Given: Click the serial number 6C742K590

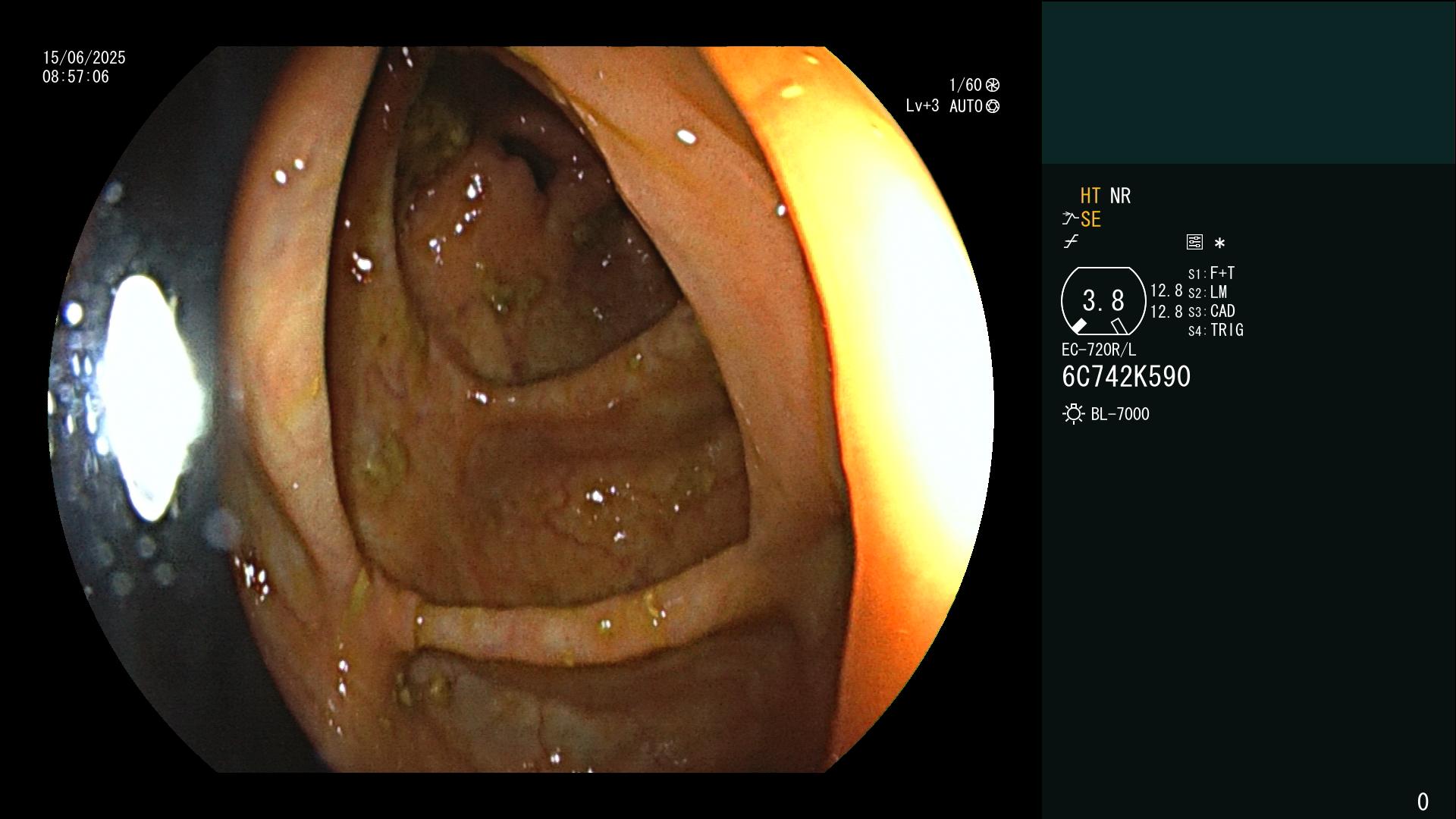Looking at the screenshot, I should [x=1126, y=377].
